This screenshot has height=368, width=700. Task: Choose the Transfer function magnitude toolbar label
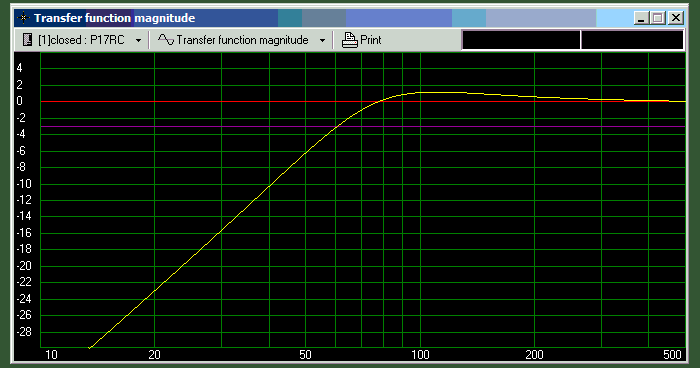point(242,40)
